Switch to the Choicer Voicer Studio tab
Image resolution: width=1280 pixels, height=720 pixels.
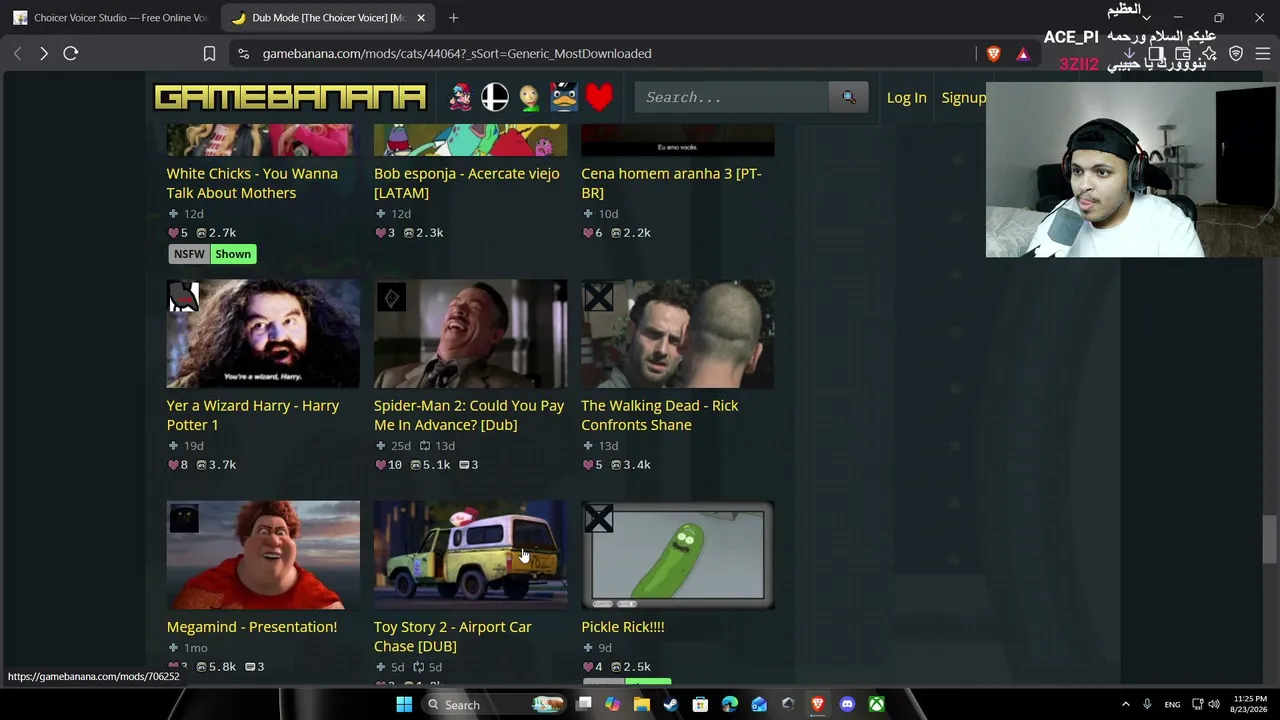pyautogui.click(x=110, y=17)
